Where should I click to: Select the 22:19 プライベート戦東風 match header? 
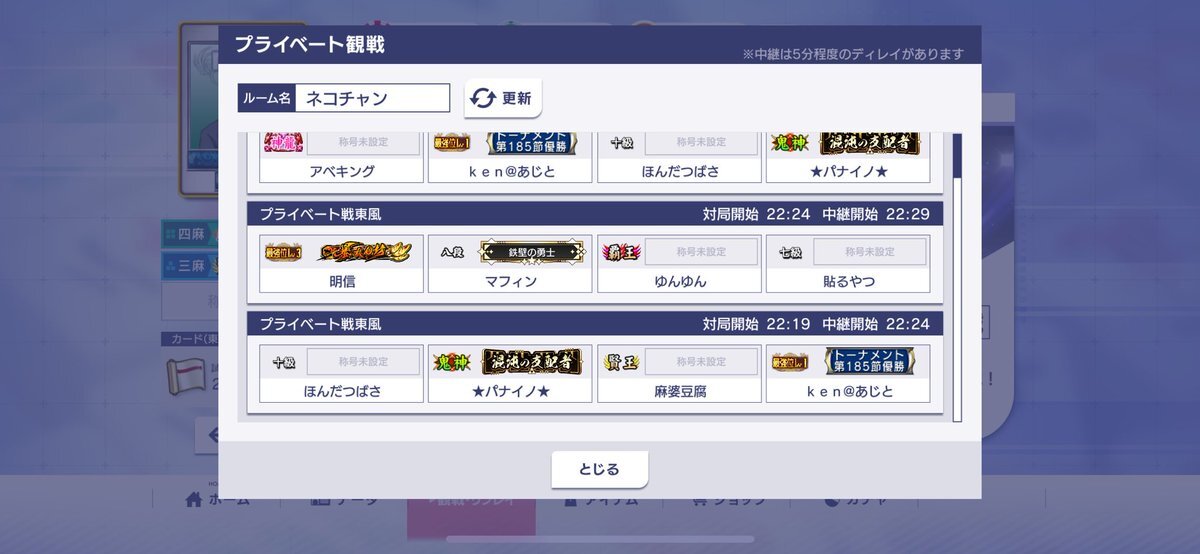[x=595, y=324]
